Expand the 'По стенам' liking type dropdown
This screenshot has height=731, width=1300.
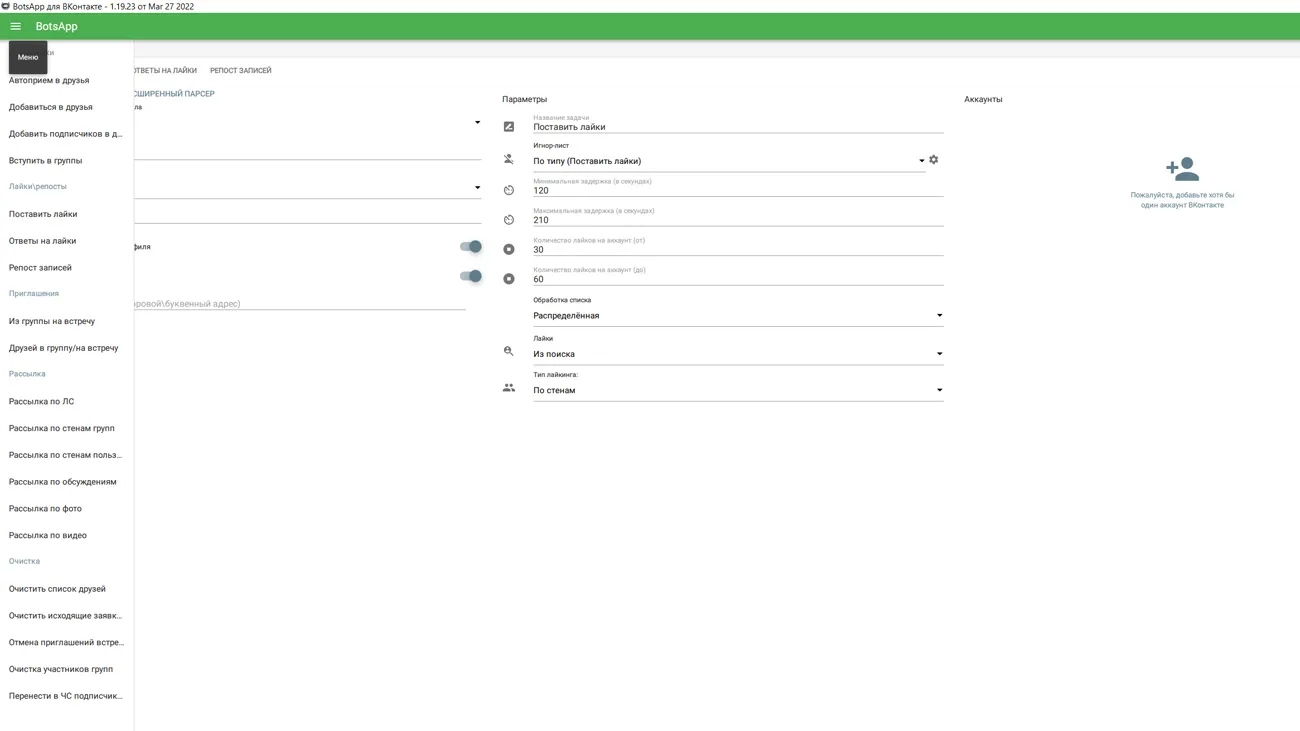[738, 391]
